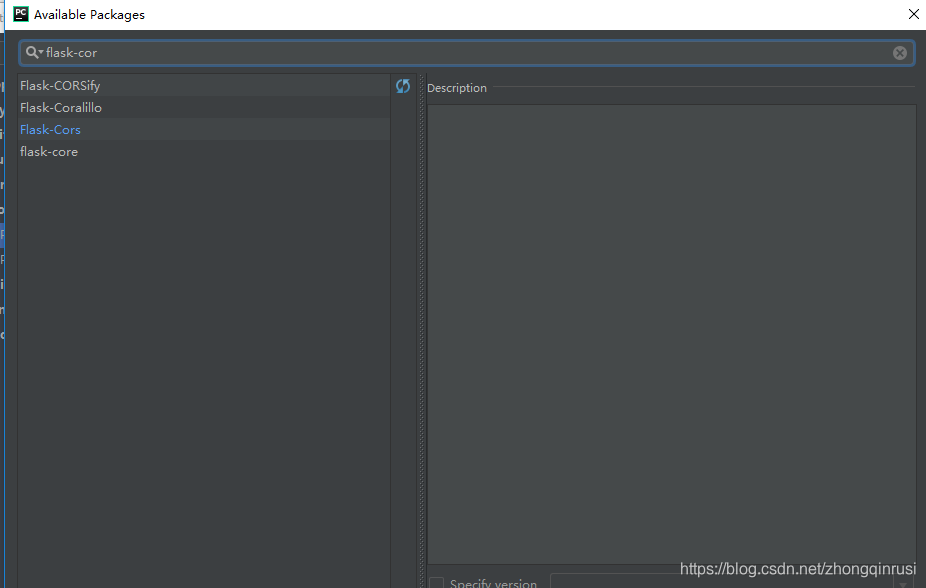926x588 pixels.
Task: Close the Available Packages dialog
Action: (913, 14)
